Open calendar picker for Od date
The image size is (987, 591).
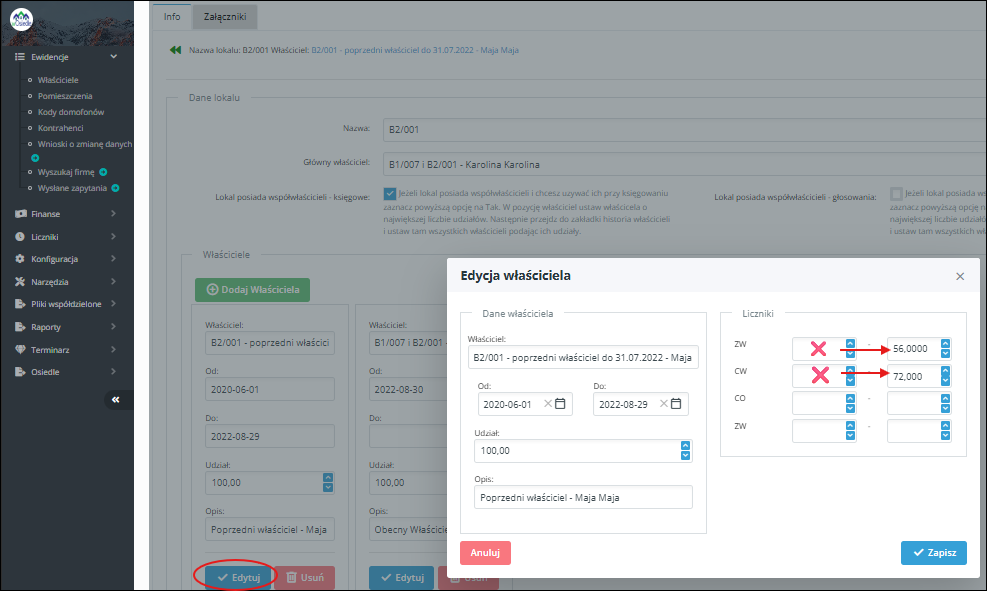click(x=560, y=404)
